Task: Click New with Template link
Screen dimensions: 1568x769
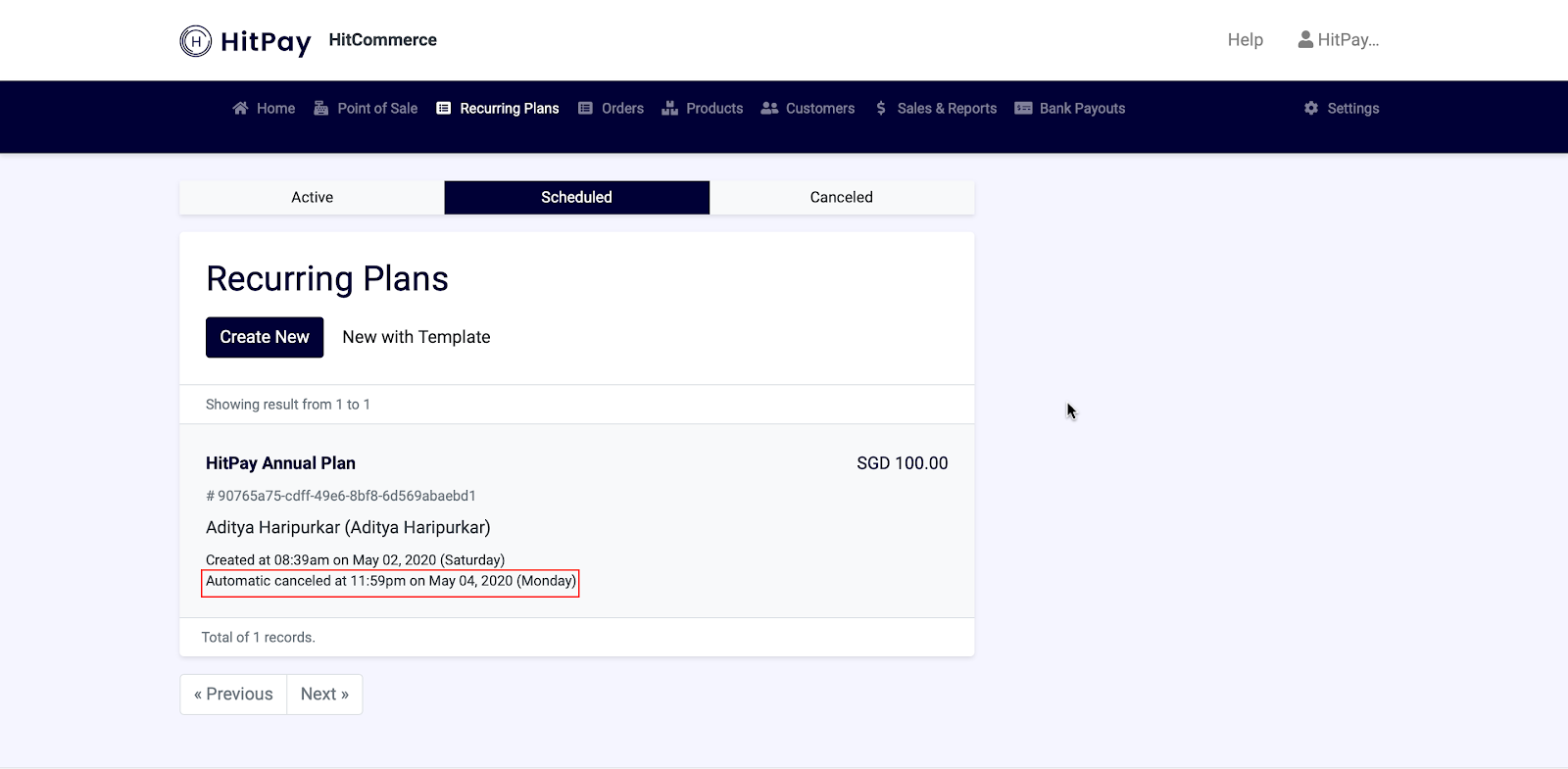Action: (x=416, y=337)
